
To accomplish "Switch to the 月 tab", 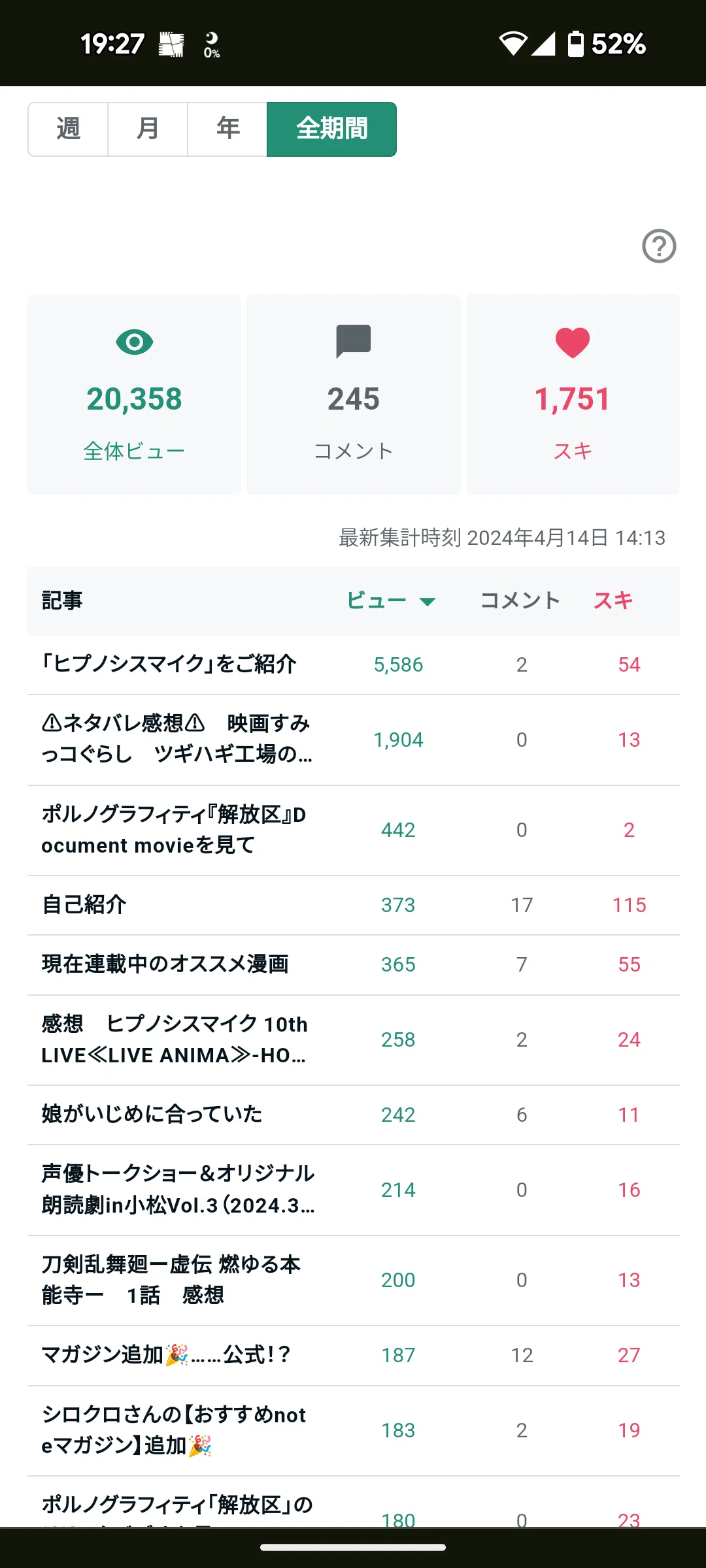I will pos(148,129).
